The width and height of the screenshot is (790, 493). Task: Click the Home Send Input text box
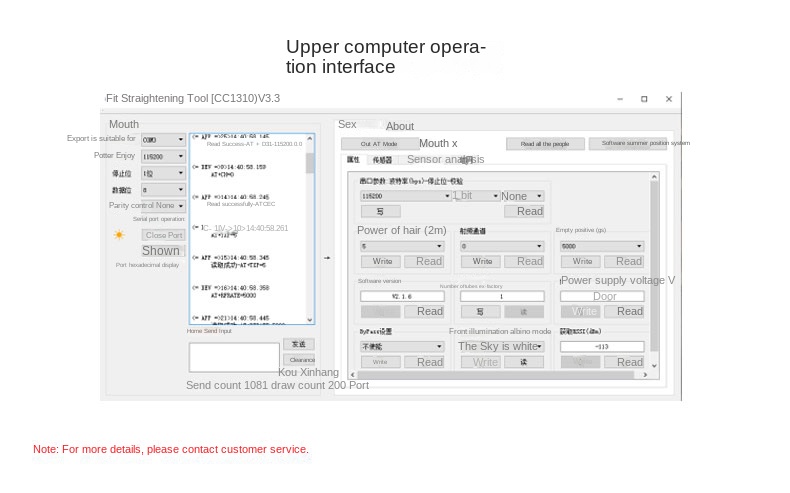[x=234, y=357]
